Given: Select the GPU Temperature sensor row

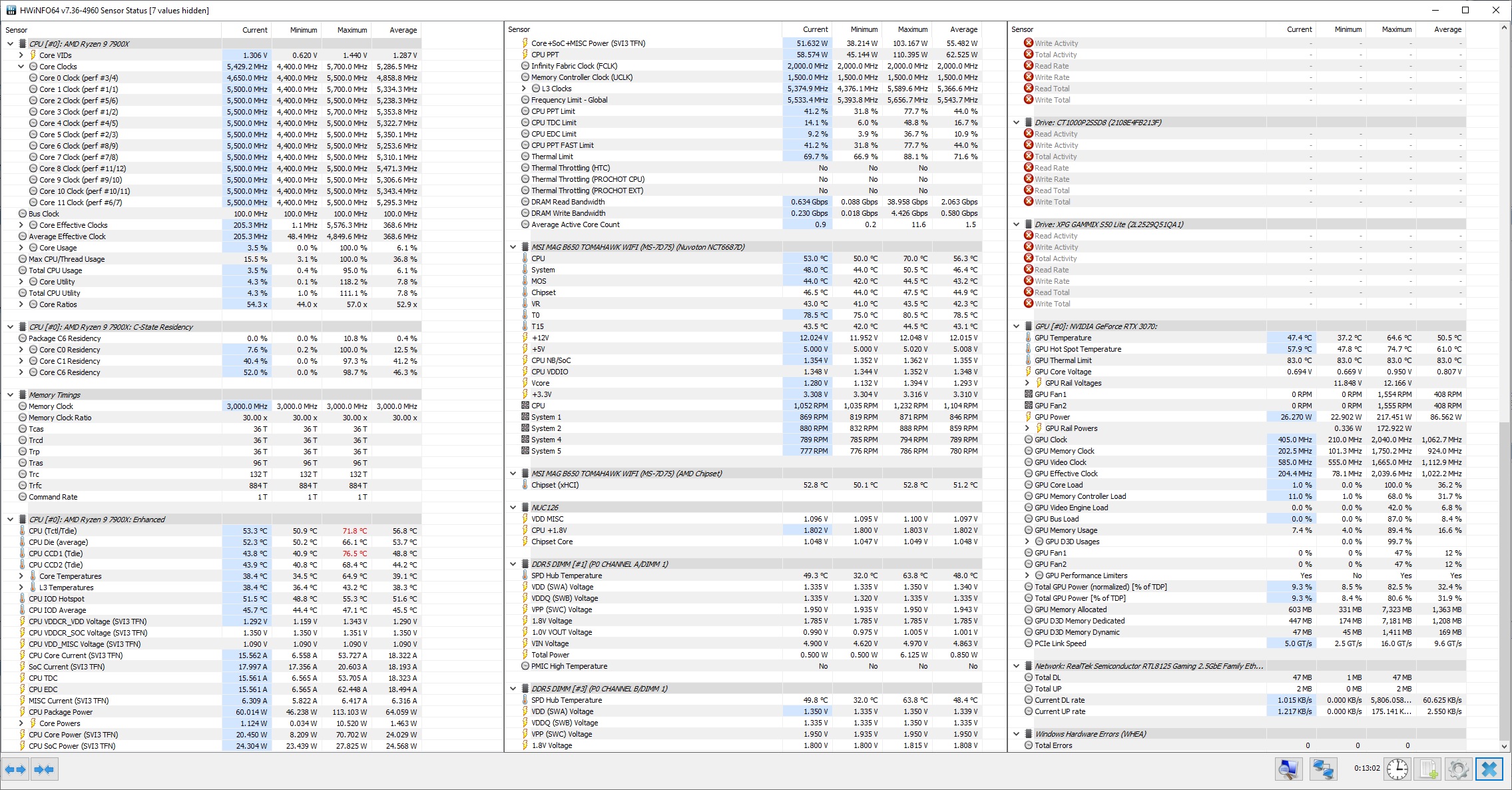Looking at the screenshot, I should [x=1063, y=338].
